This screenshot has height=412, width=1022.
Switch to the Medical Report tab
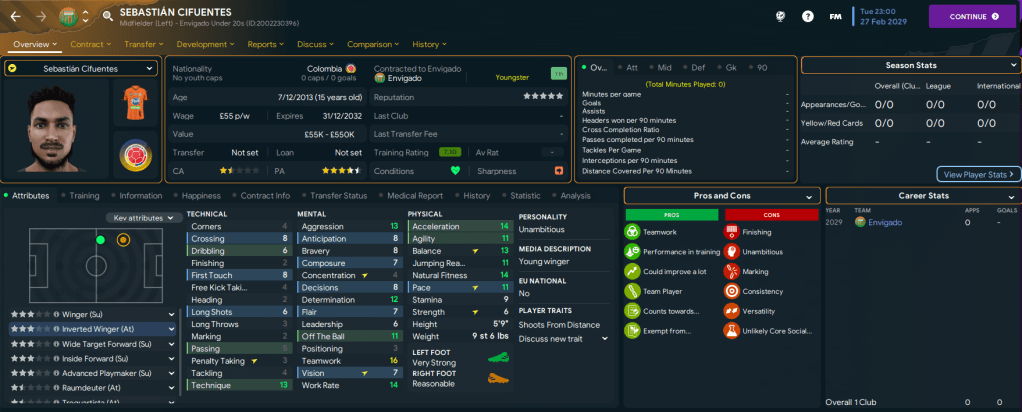[414, 196]
